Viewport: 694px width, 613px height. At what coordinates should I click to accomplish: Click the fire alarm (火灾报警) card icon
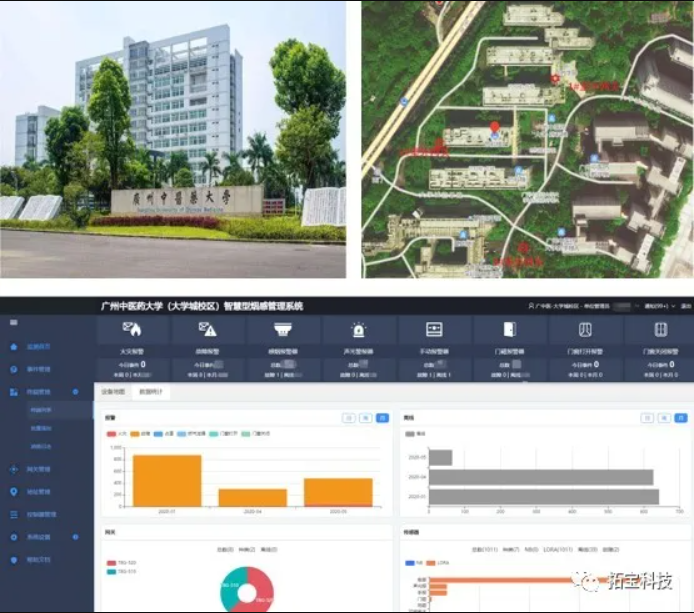[x=133, y=330]
